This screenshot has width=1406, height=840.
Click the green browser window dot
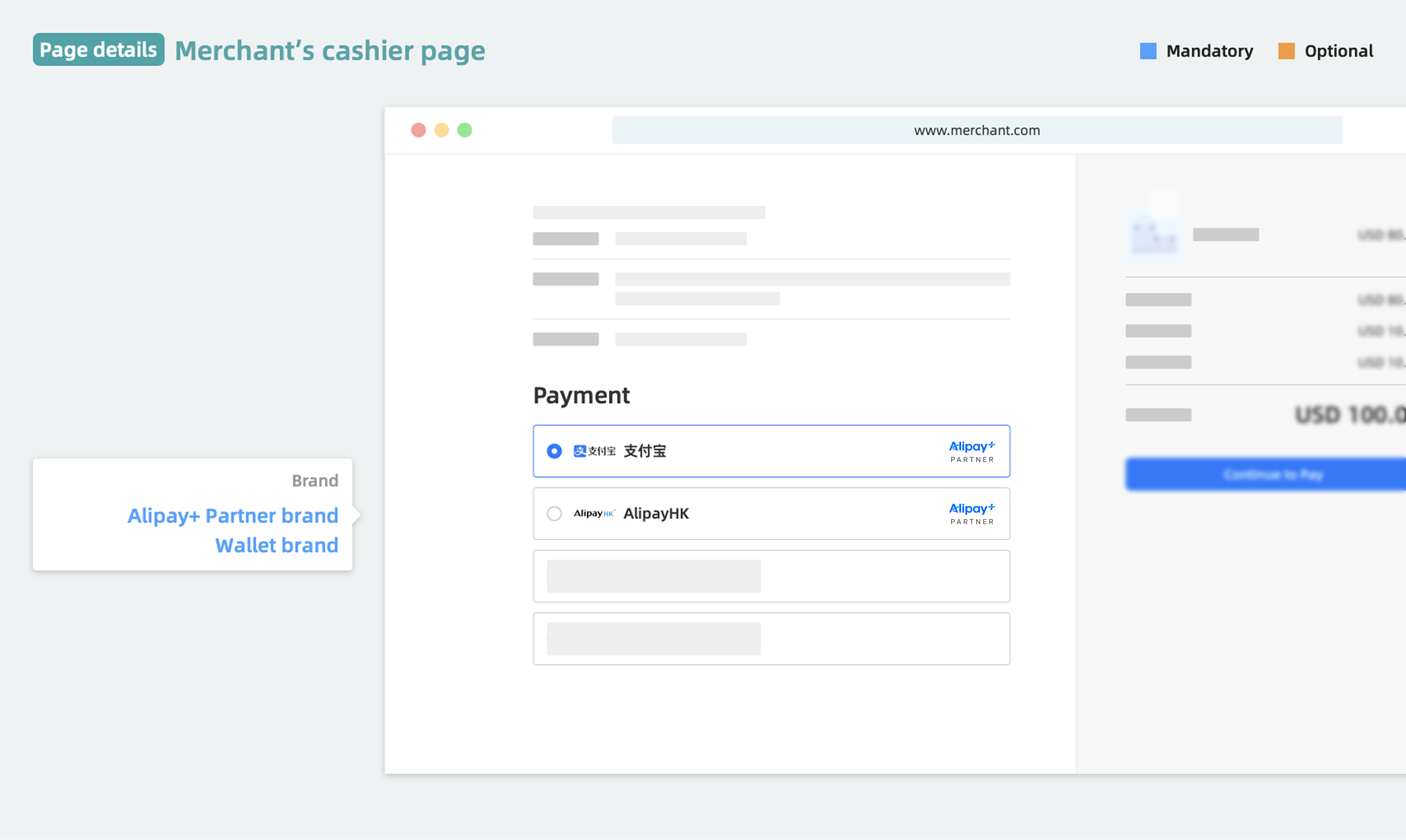pyautogui.click(x=465, y=130)
